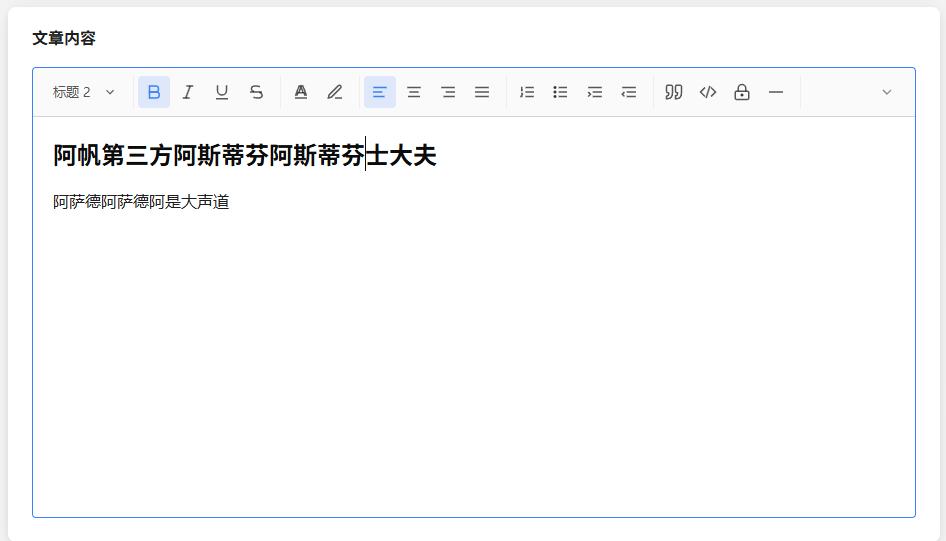Toggle bold formatting
Screen dimensions: 946x541
(x=154, y=92)
